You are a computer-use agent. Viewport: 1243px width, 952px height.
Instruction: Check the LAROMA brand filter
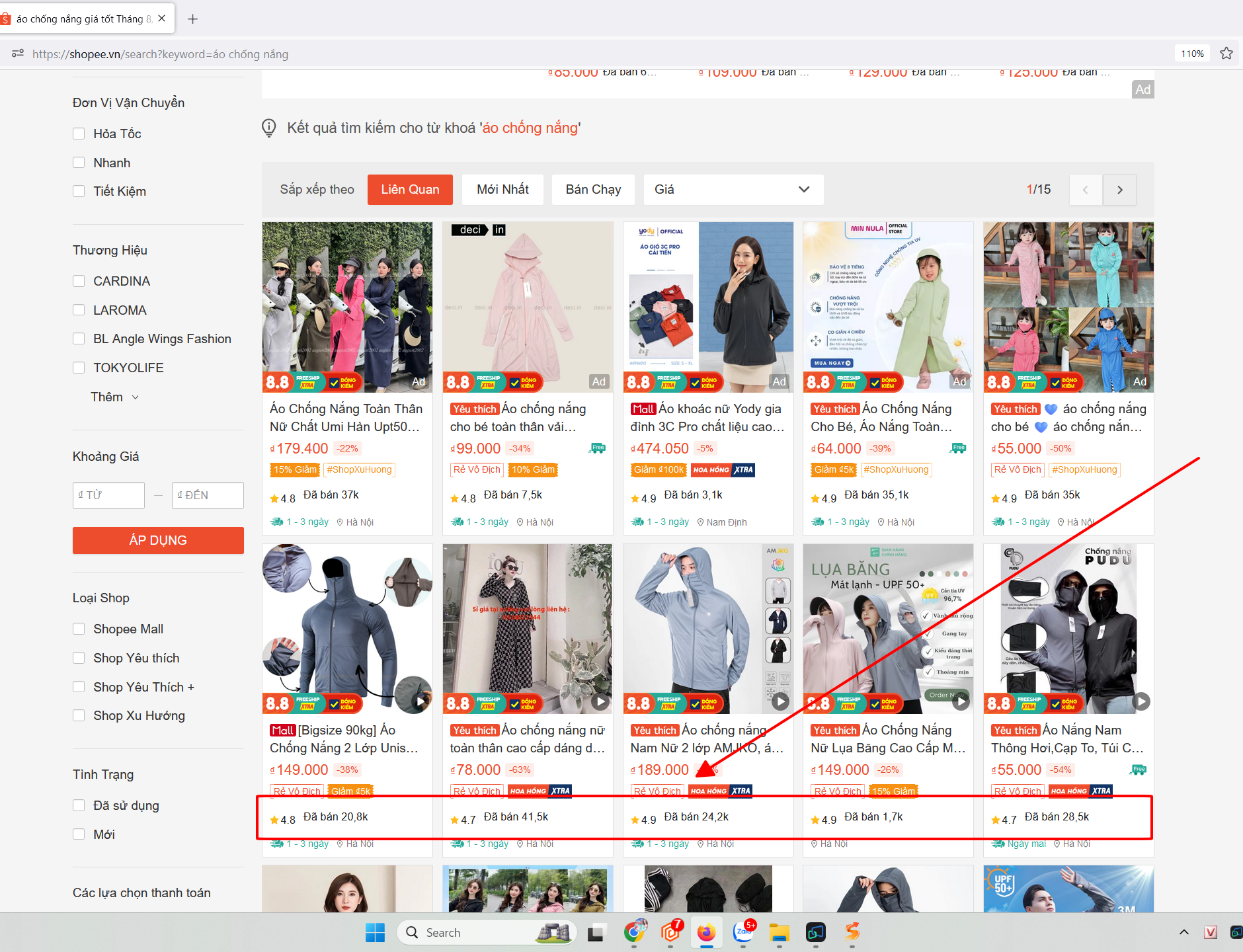pos(79,310)
